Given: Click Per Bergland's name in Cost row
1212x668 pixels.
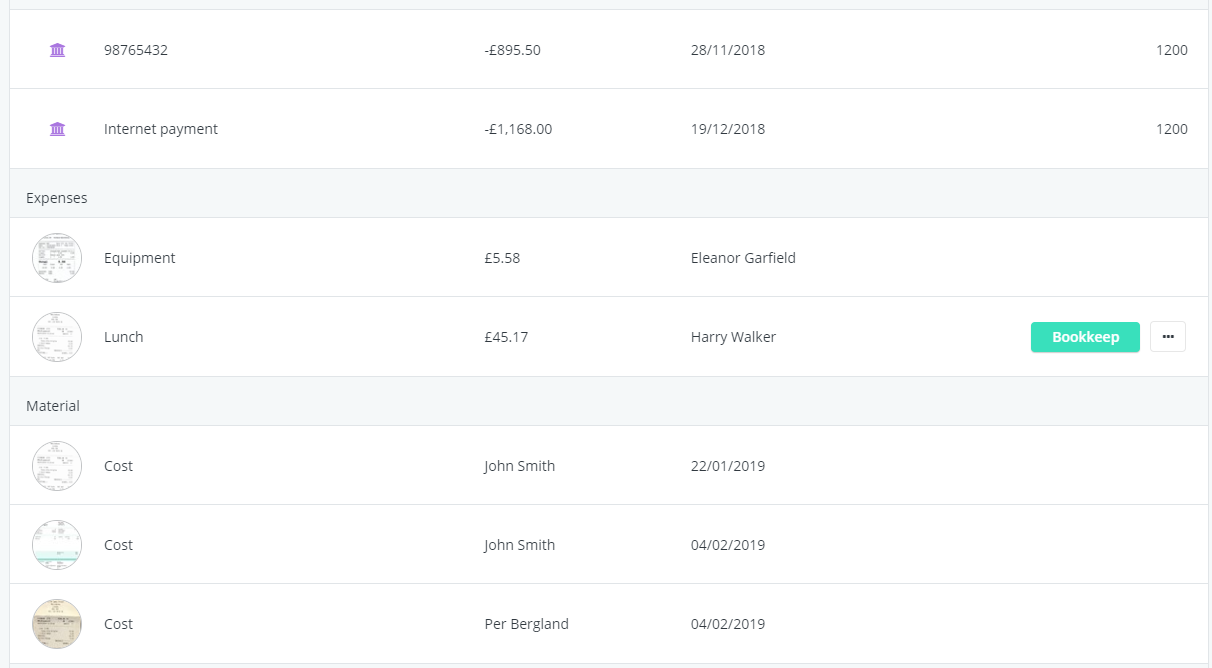Looking at the screenshot, I should 526,624.
